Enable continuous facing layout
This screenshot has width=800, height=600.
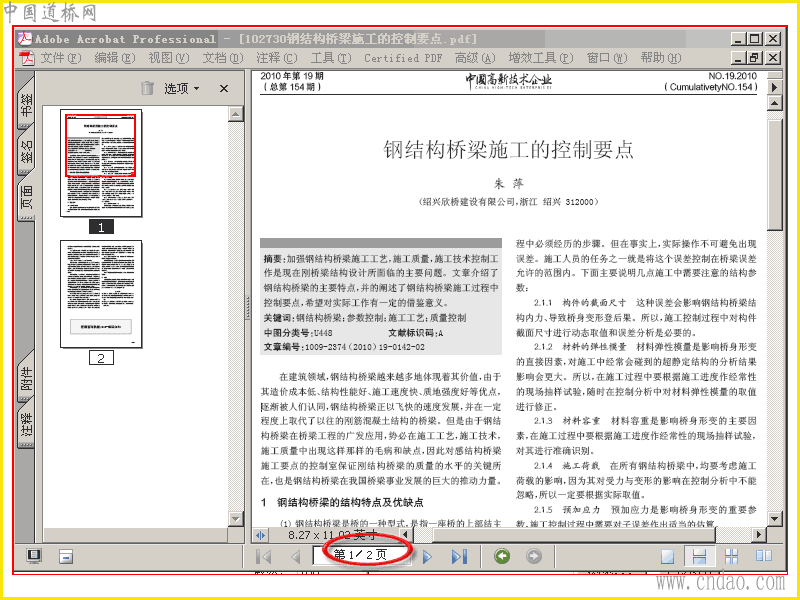pyautogui.click(x=732, y=556)
